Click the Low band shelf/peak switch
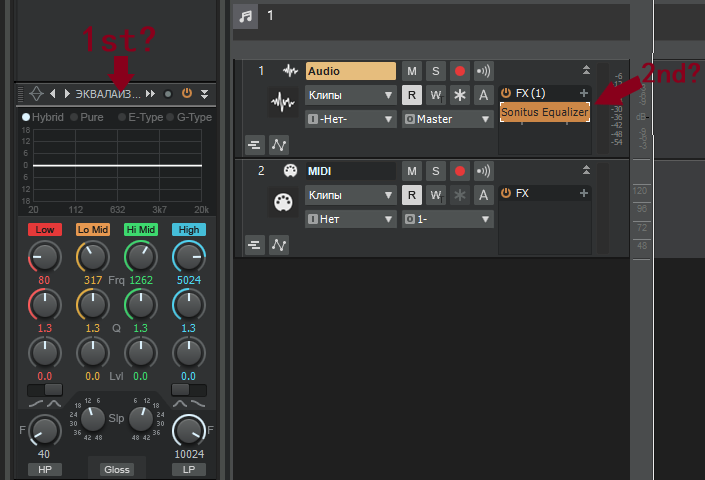Screen dimensions: 705x480 45,390
